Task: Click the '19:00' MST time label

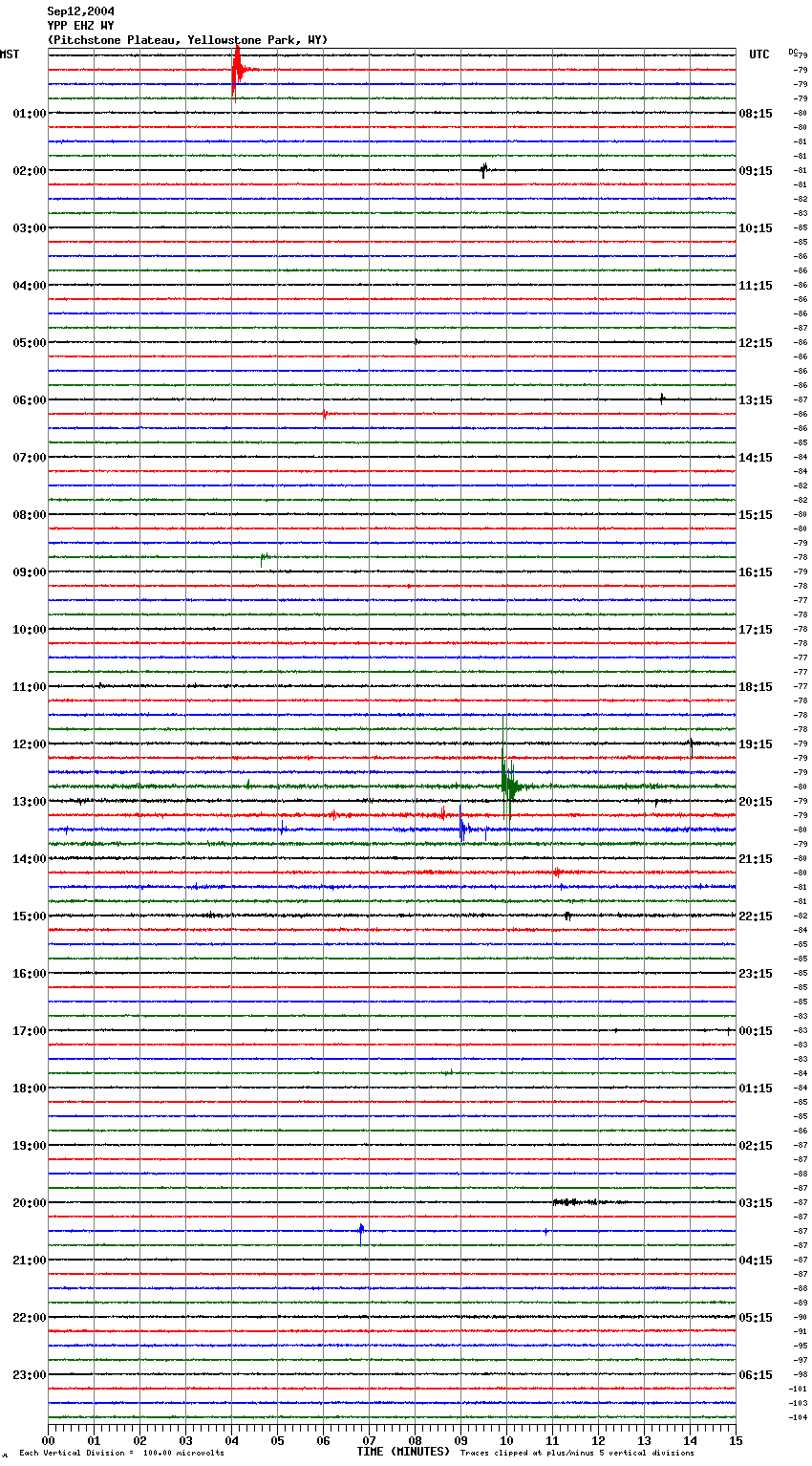Action: click(x=30, y=1146)
